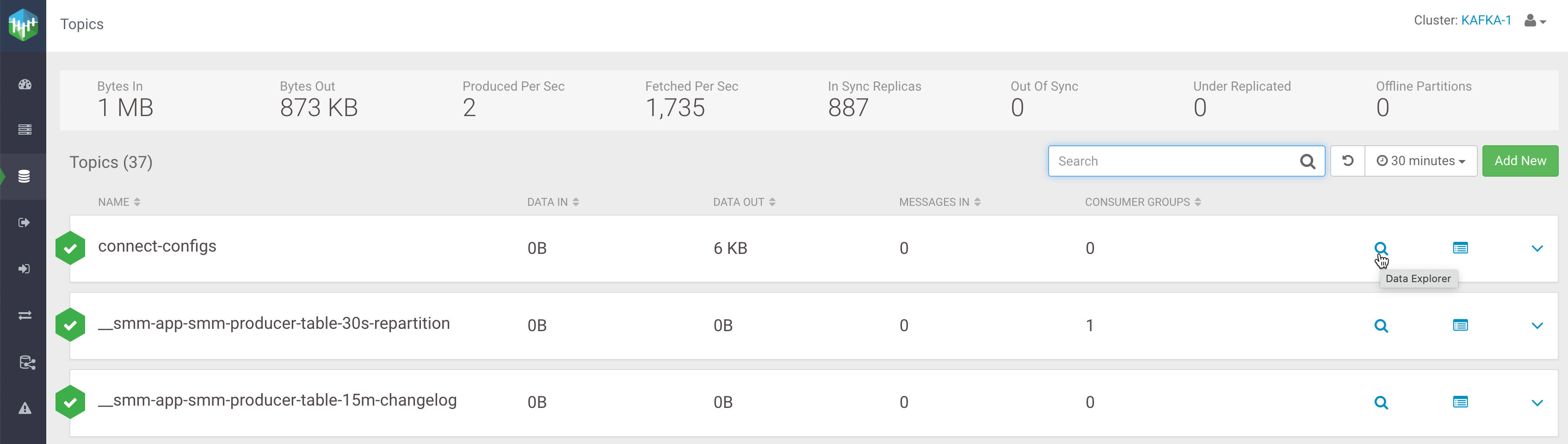Click the refresh icon beside search
The image size is (1568, 444).
click(x=1348, y=161)
